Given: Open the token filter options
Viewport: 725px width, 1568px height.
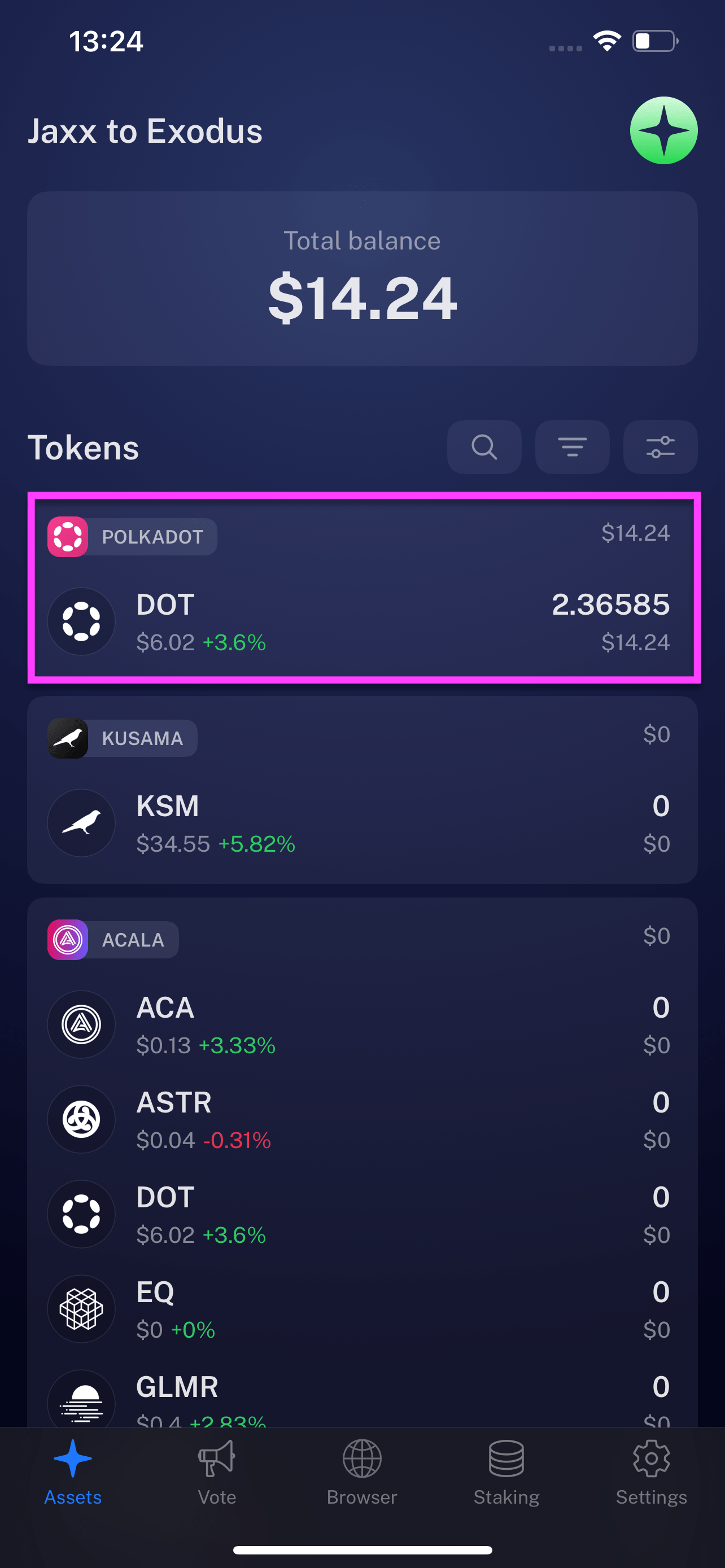Looking at the screenshot, I should coord(571,447).
